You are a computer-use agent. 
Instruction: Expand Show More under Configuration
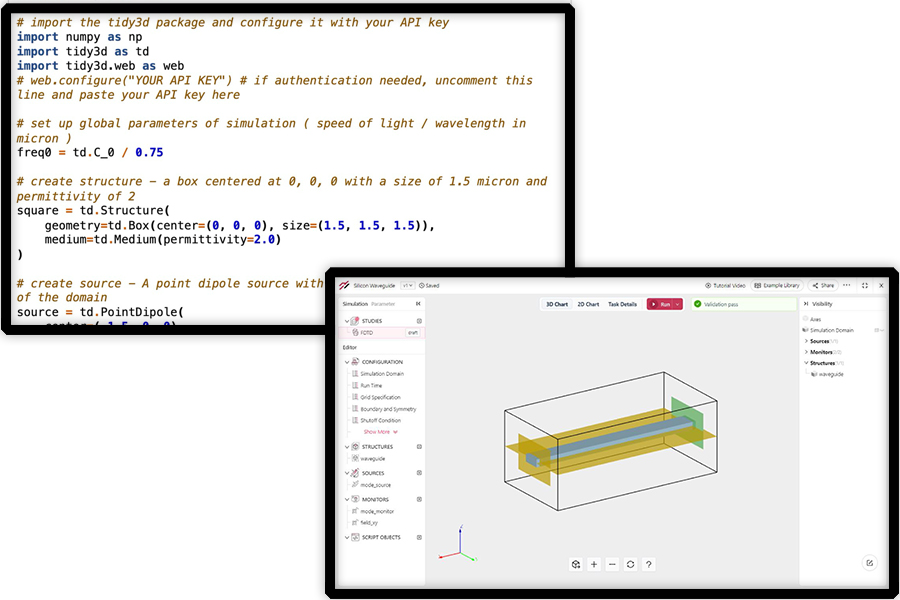(380, 432)
